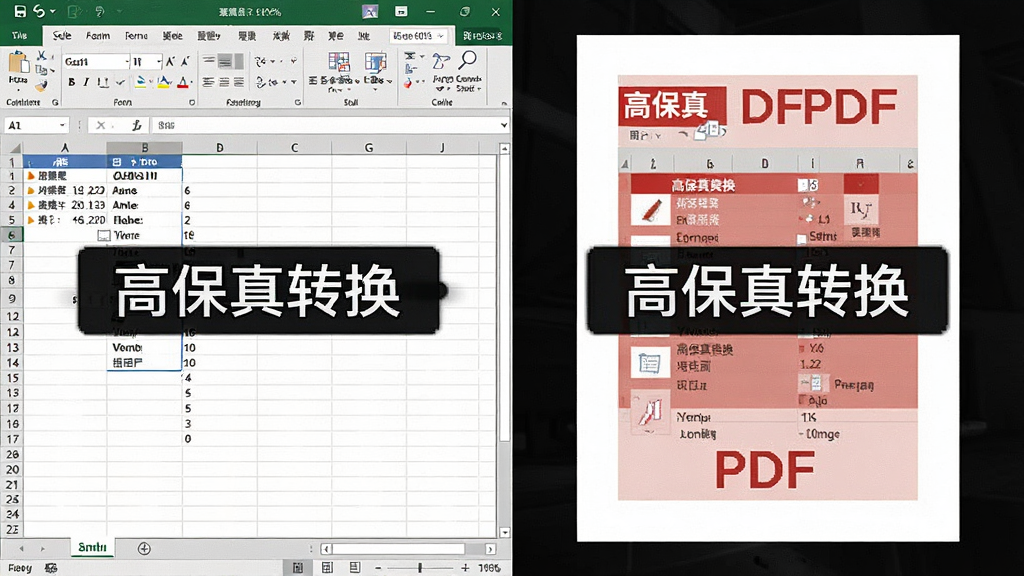1024x576 pixels.
Task: Apply the red font color A
Action: coord(183,82)
